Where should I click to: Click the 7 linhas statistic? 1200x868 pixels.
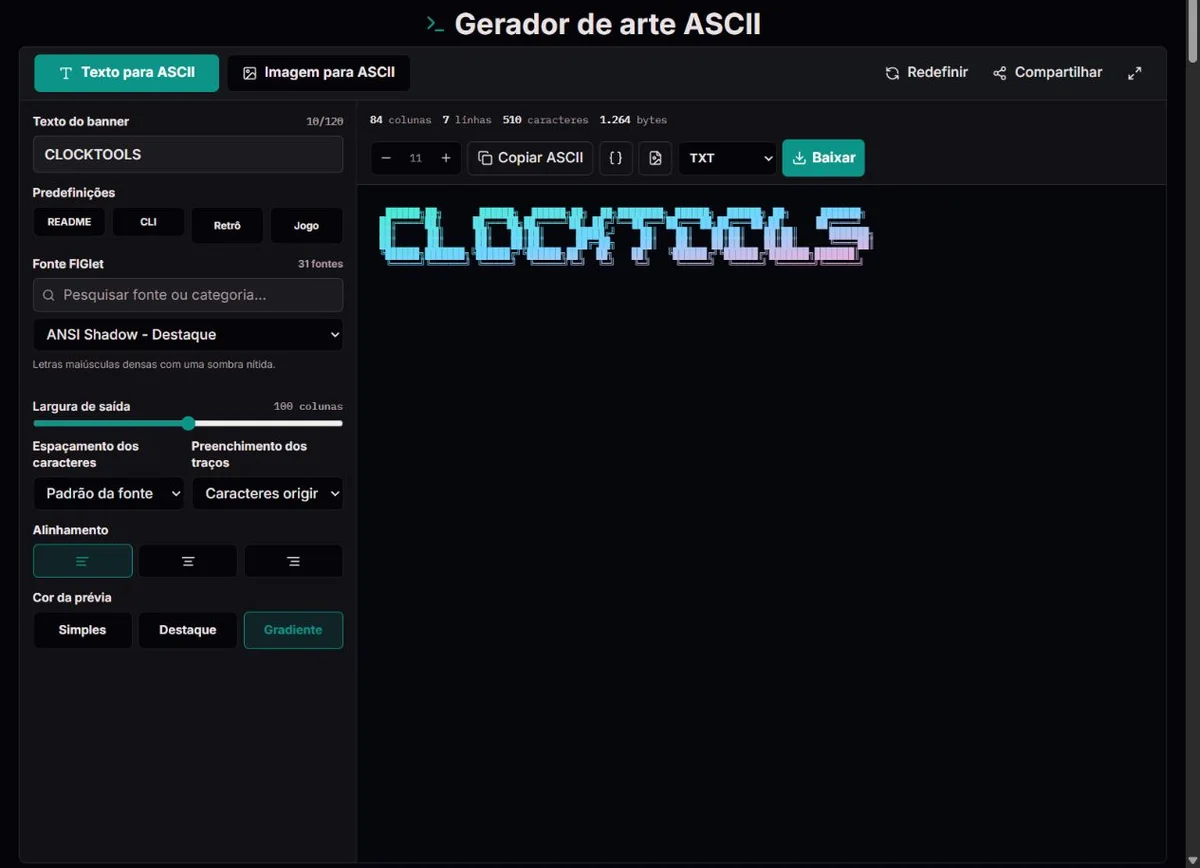(467, 120)
